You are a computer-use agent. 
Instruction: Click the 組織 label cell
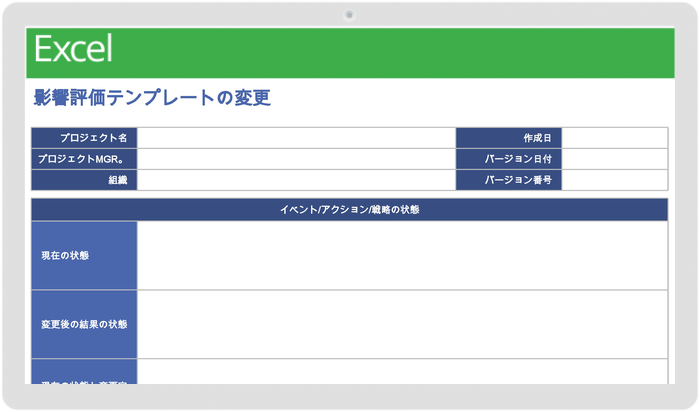point(84,180)
